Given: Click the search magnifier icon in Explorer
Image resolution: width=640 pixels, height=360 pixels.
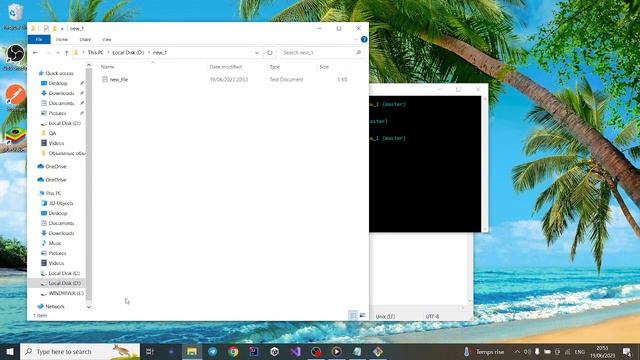Looking at the screenshot, I should (358, 53).
